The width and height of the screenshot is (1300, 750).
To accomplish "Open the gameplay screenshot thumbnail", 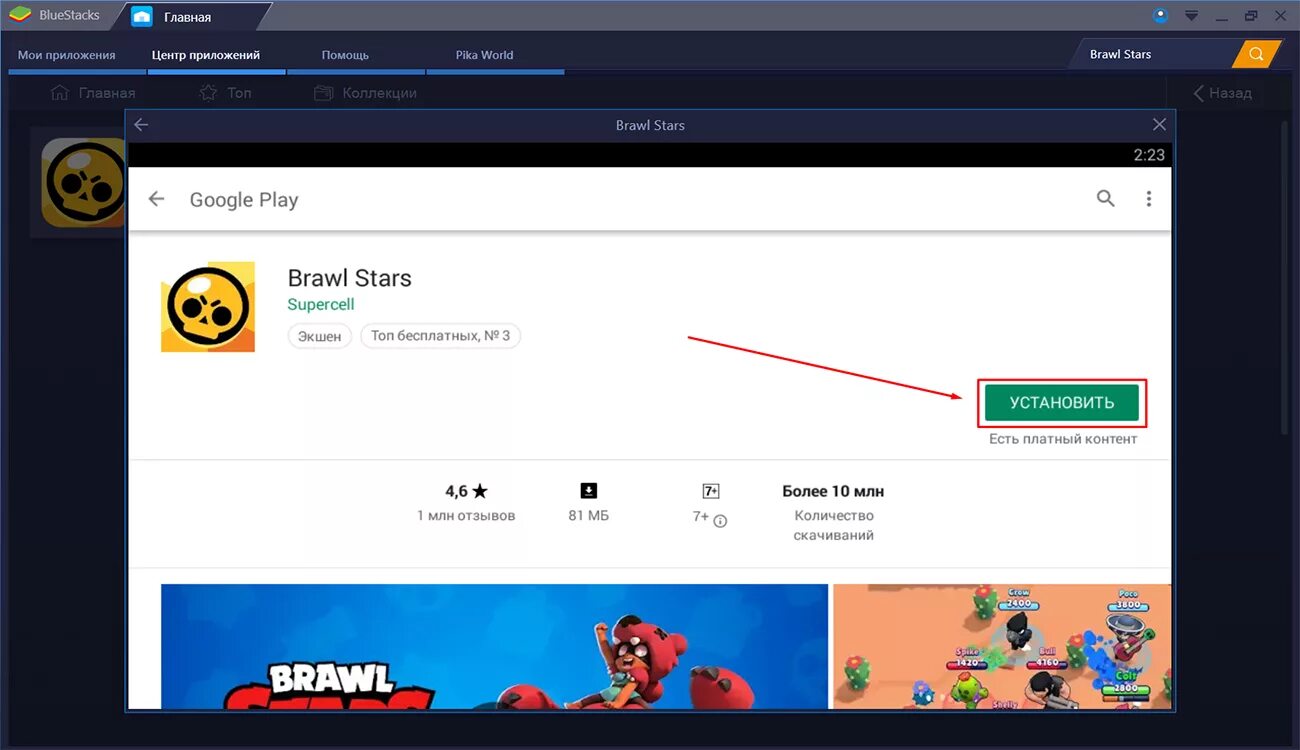I will [x=1002, y=646].
